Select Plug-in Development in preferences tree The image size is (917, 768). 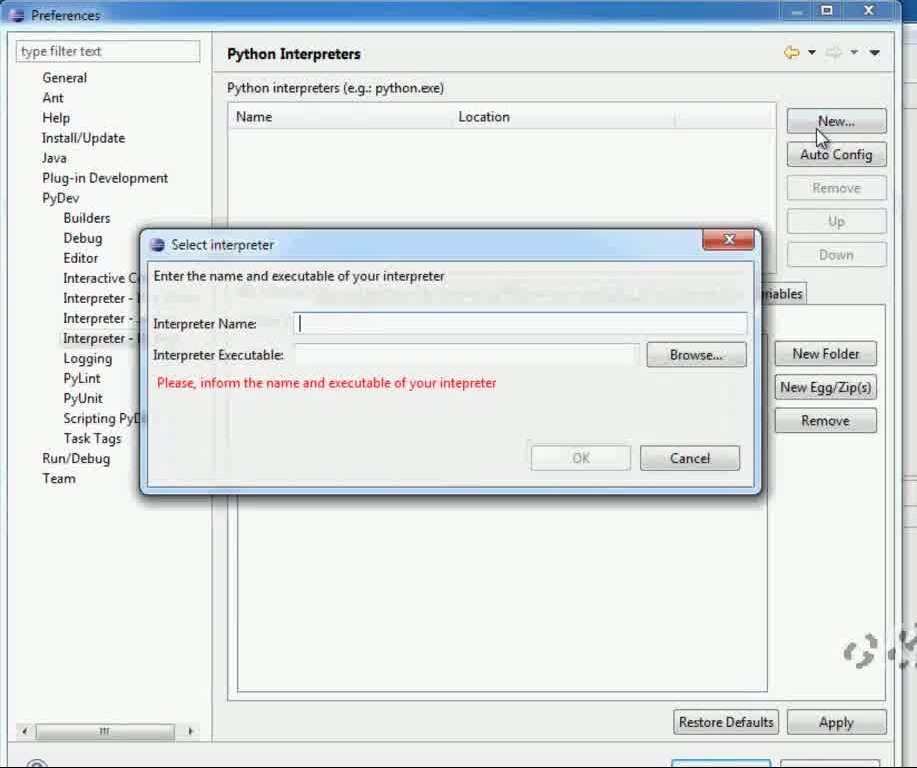coord(105,178)
